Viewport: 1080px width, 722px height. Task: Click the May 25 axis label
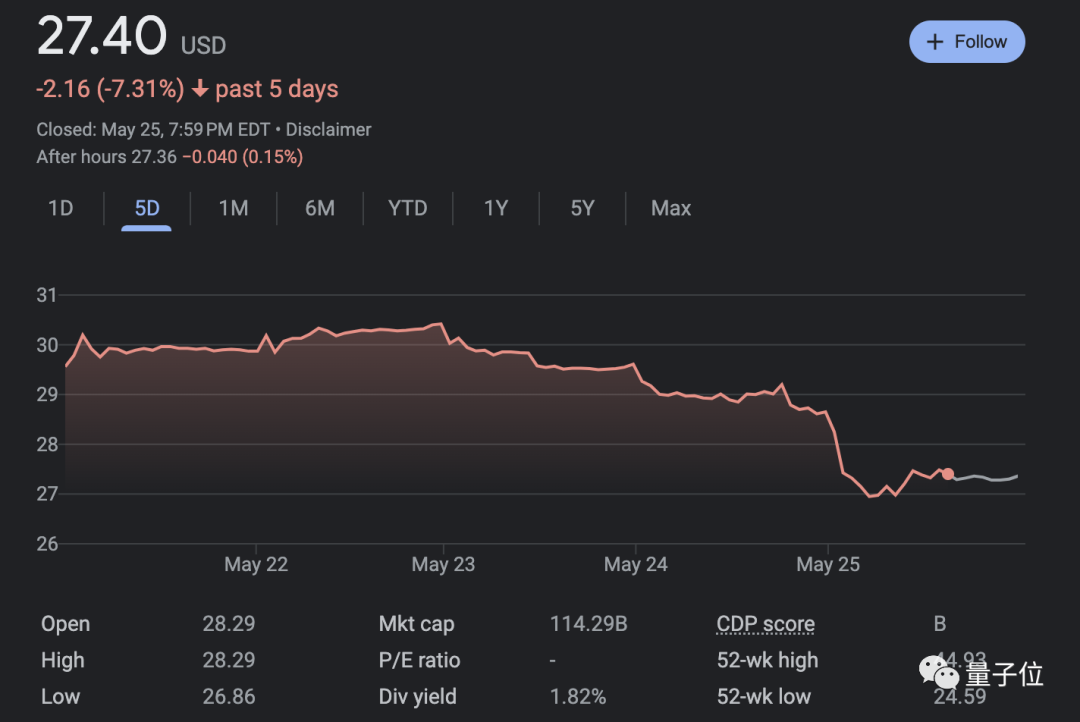pos(828,564)
